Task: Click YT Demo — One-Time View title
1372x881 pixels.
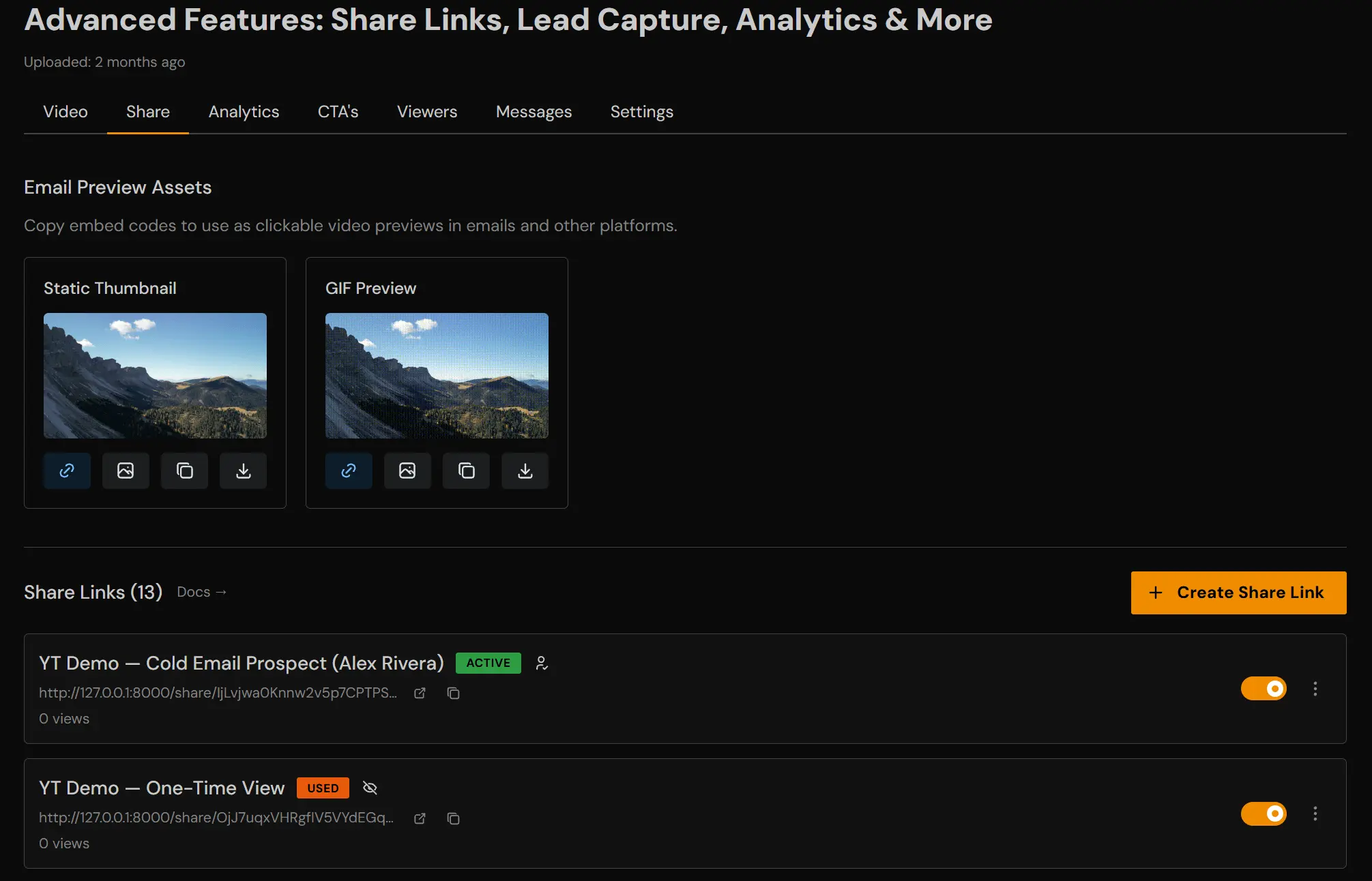Action: click(x=162, y=788)
